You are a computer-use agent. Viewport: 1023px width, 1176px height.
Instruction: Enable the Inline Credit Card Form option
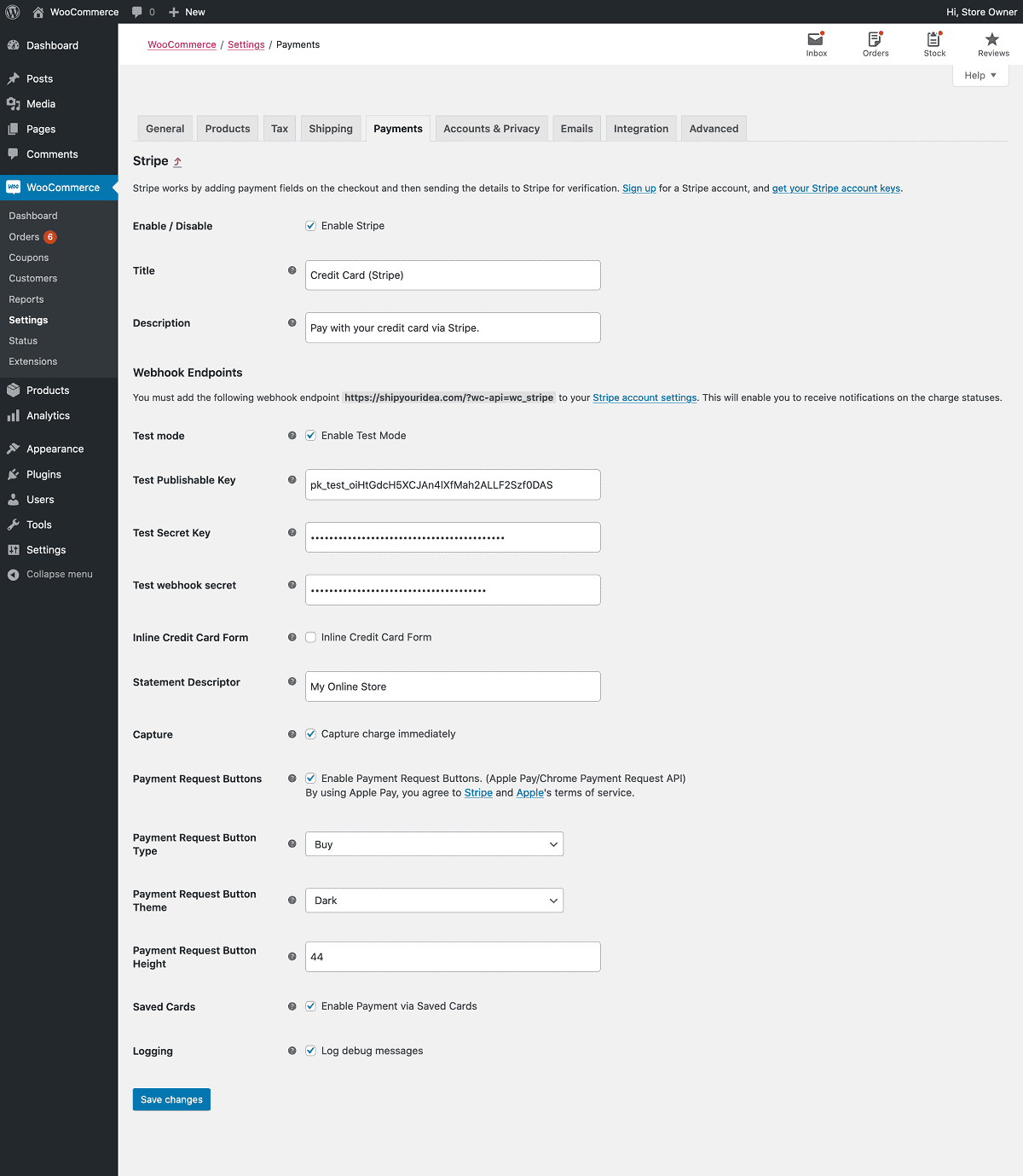[x=310, y=637]
